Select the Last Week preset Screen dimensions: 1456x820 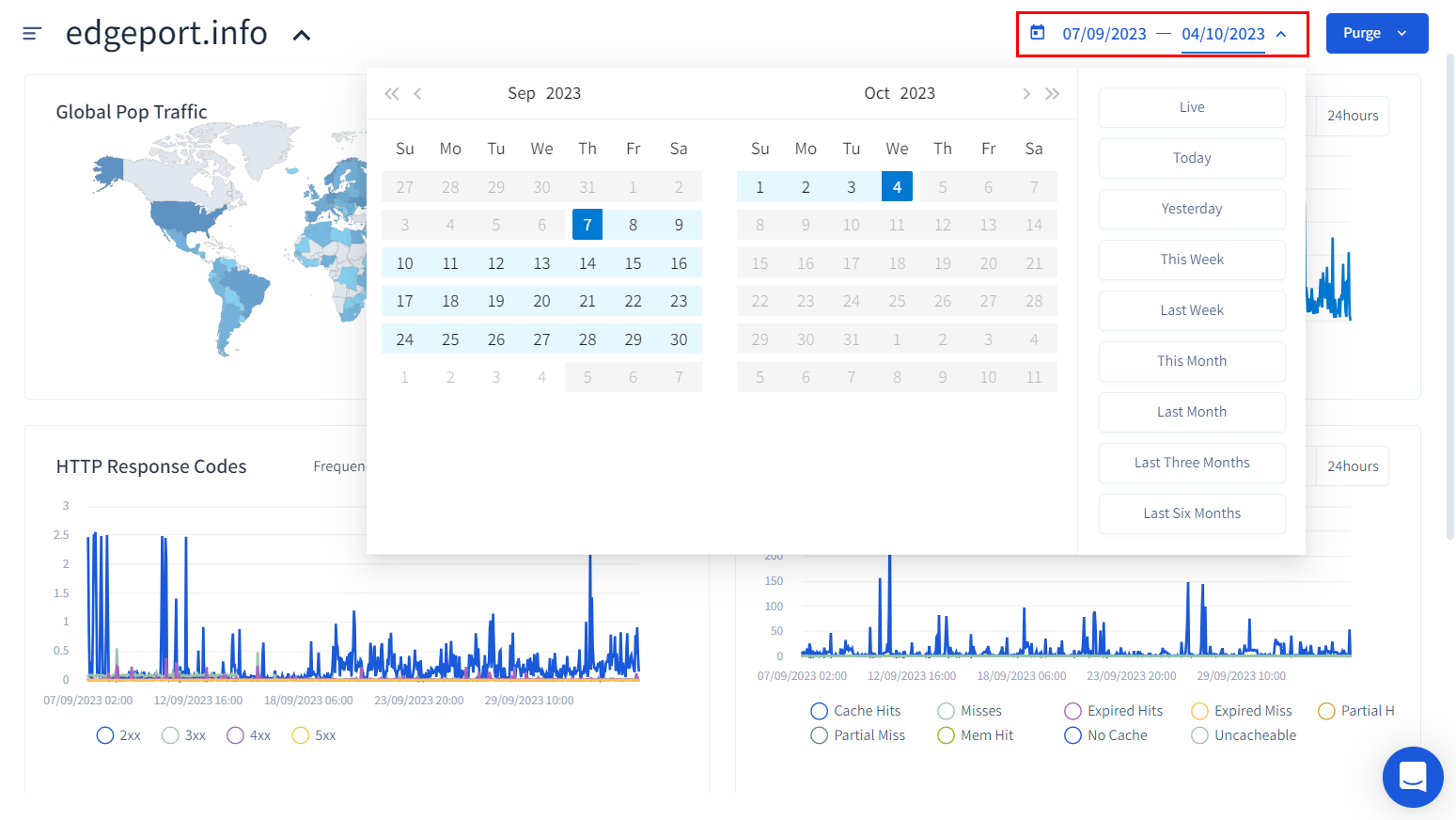1191,310
